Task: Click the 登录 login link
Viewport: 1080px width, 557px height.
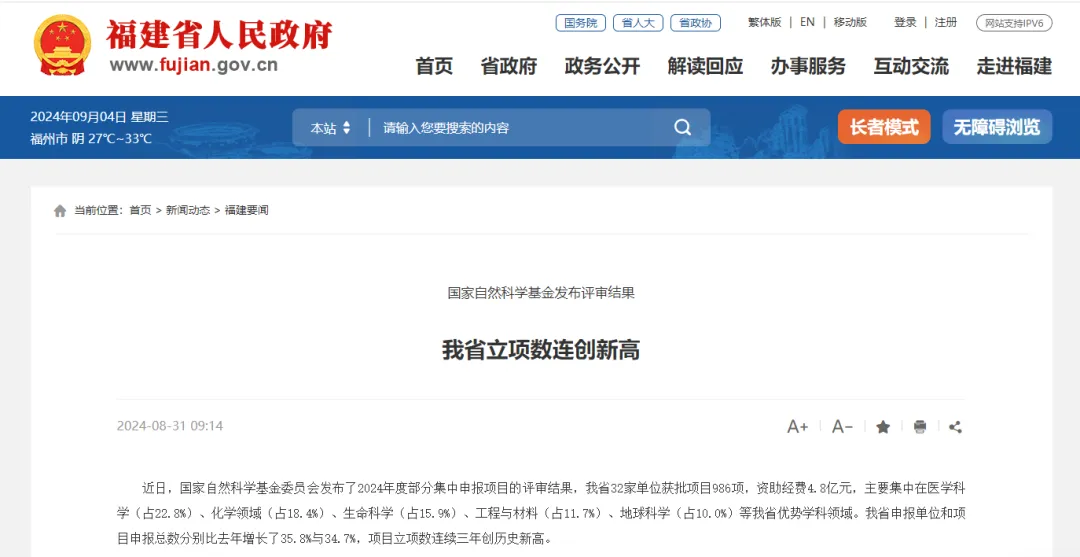Action: 905,22
